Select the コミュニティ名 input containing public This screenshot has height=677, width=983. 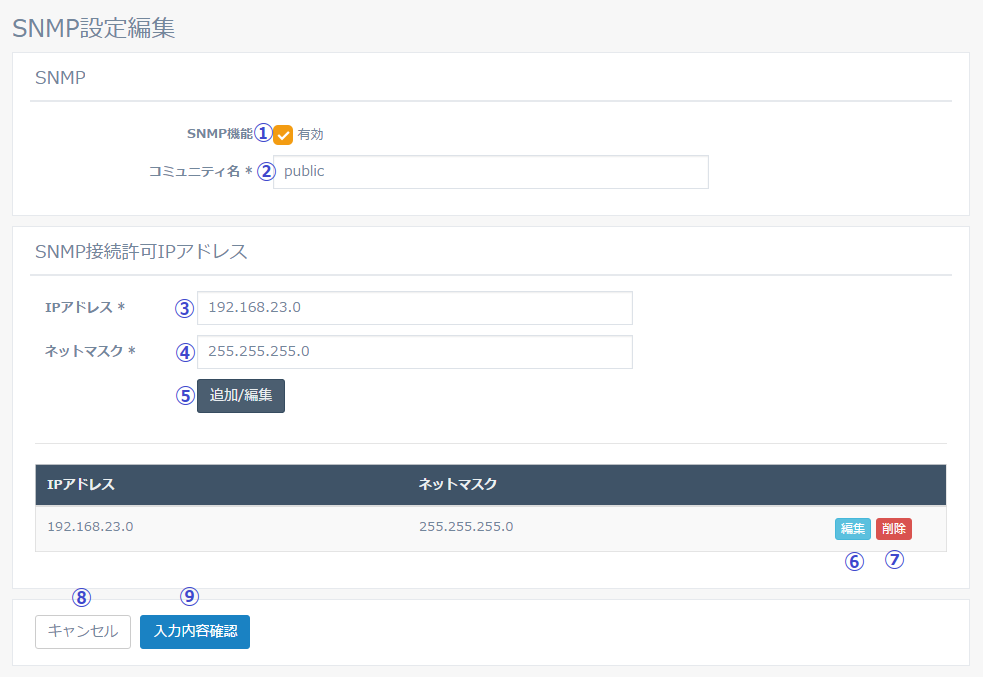[490, 171]
